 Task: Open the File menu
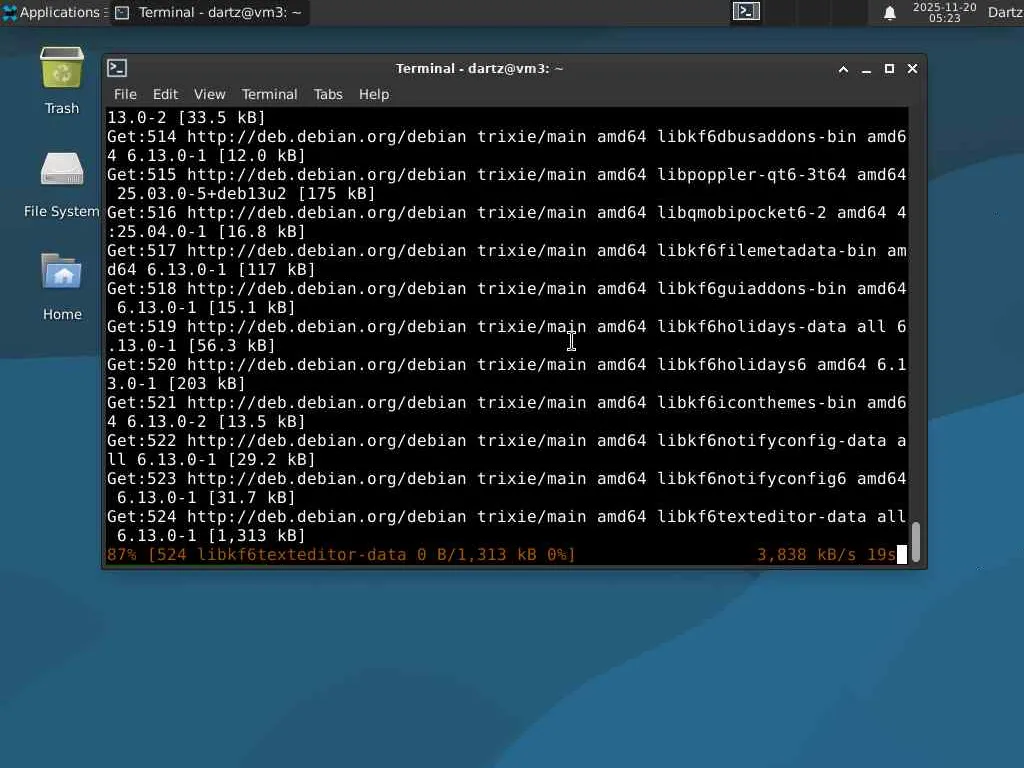pyautogui.click(x=125, y=94)
